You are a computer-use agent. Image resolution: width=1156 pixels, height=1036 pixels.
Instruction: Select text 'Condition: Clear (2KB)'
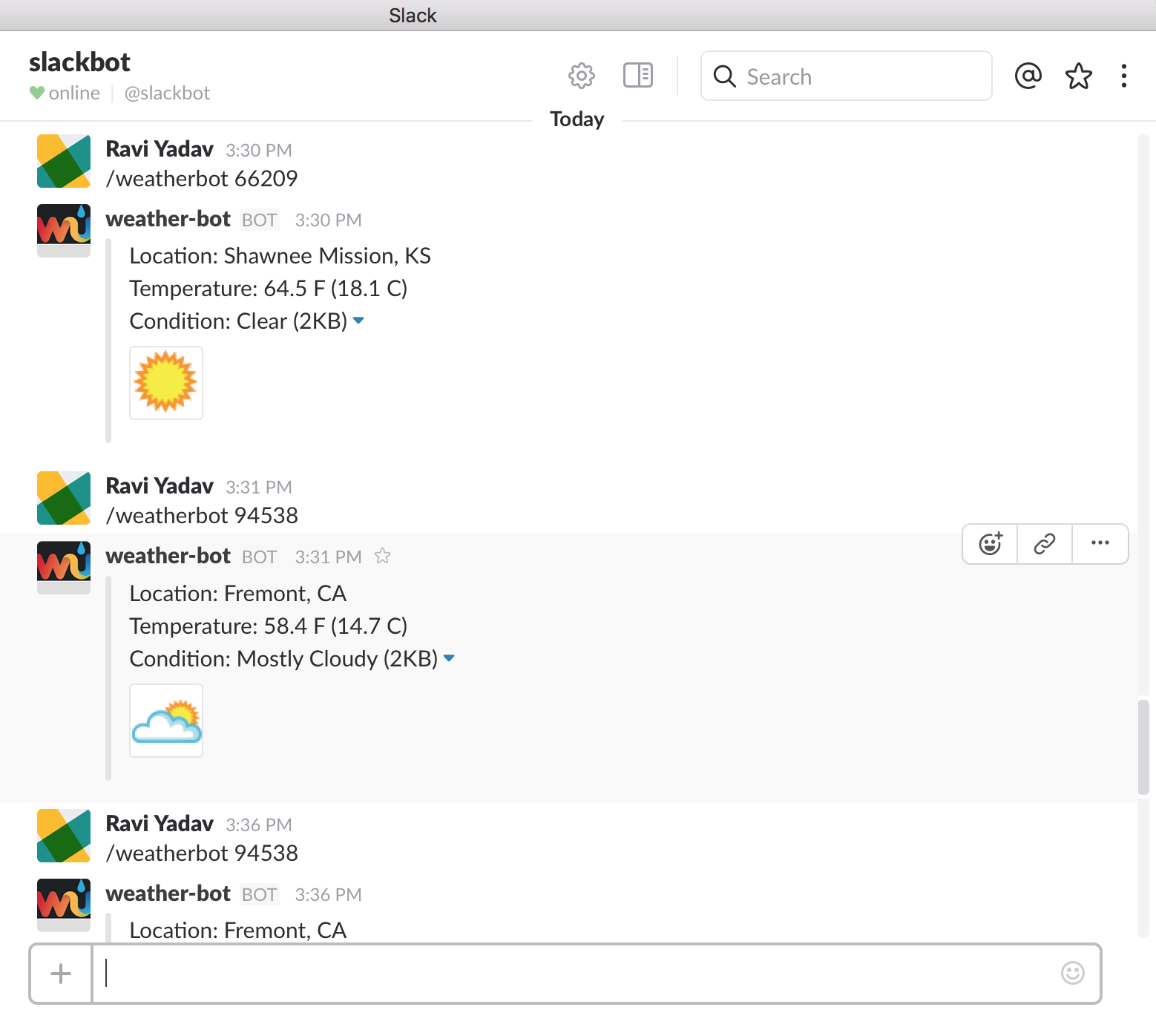238,321
